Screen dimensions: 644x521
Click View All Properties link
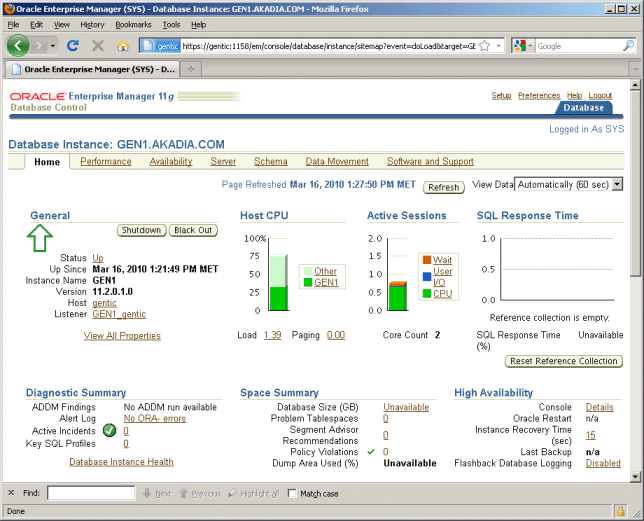122,336
